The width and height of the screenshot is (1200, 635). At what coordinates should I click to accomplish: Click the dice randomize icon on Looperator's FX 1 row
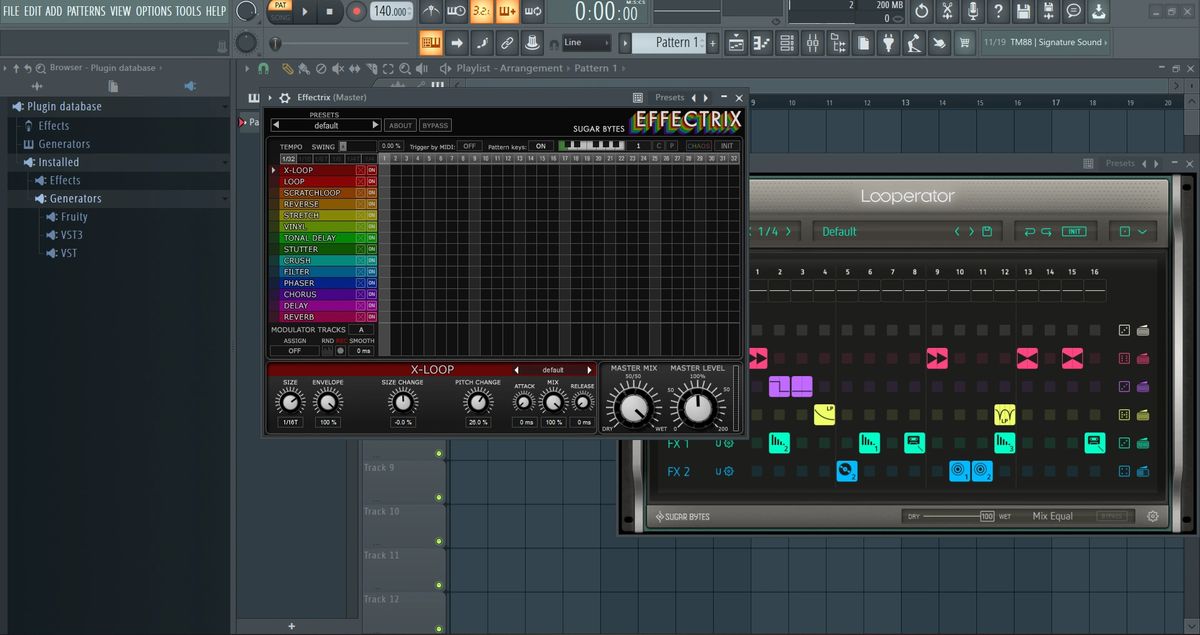[x=1122, y=442]
